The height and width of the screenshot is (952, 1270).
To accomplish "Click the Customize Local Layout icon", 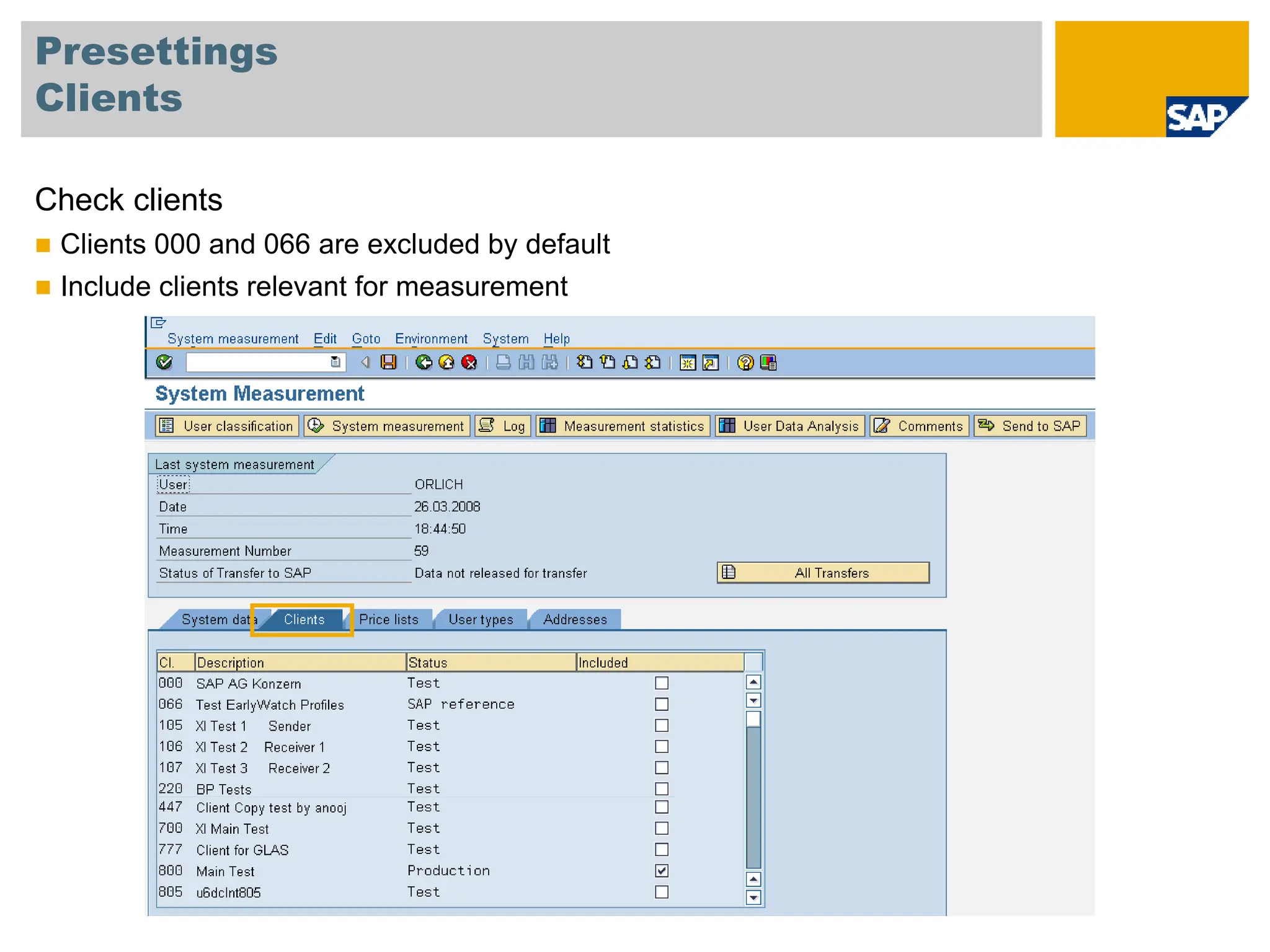I will (x=768, y=363).
